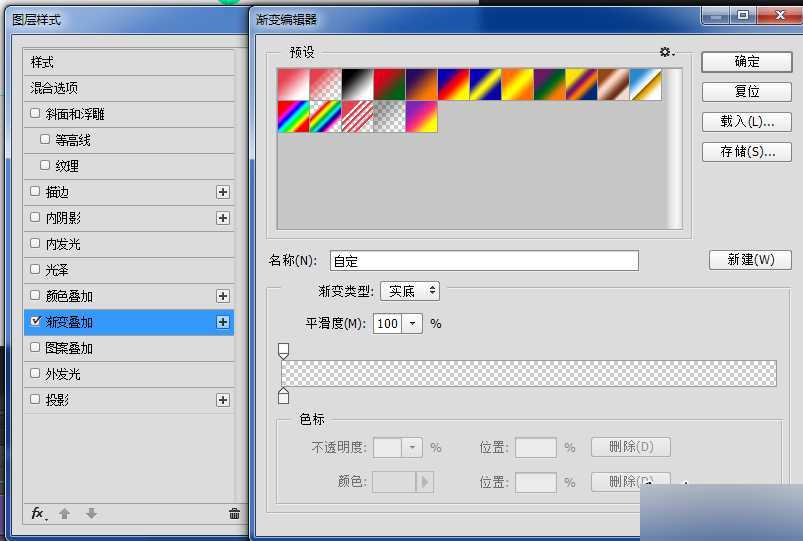Click the move effect down arrow
803x541 pixels.
(91, 513)
